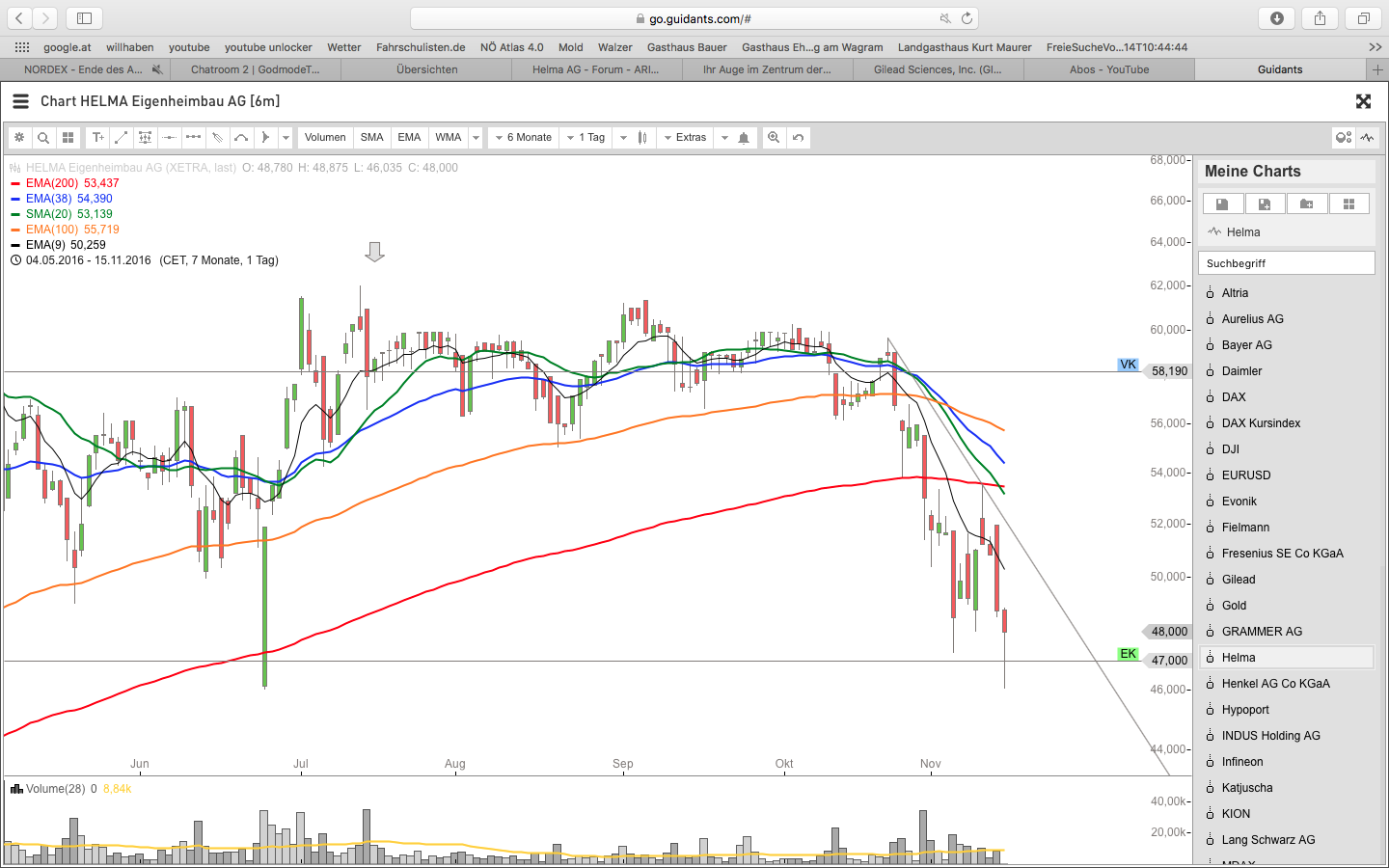Click the alarm bell icon
Image resolution: width=1389 pixels, height=868 pixels.
[x=744, y=138]
